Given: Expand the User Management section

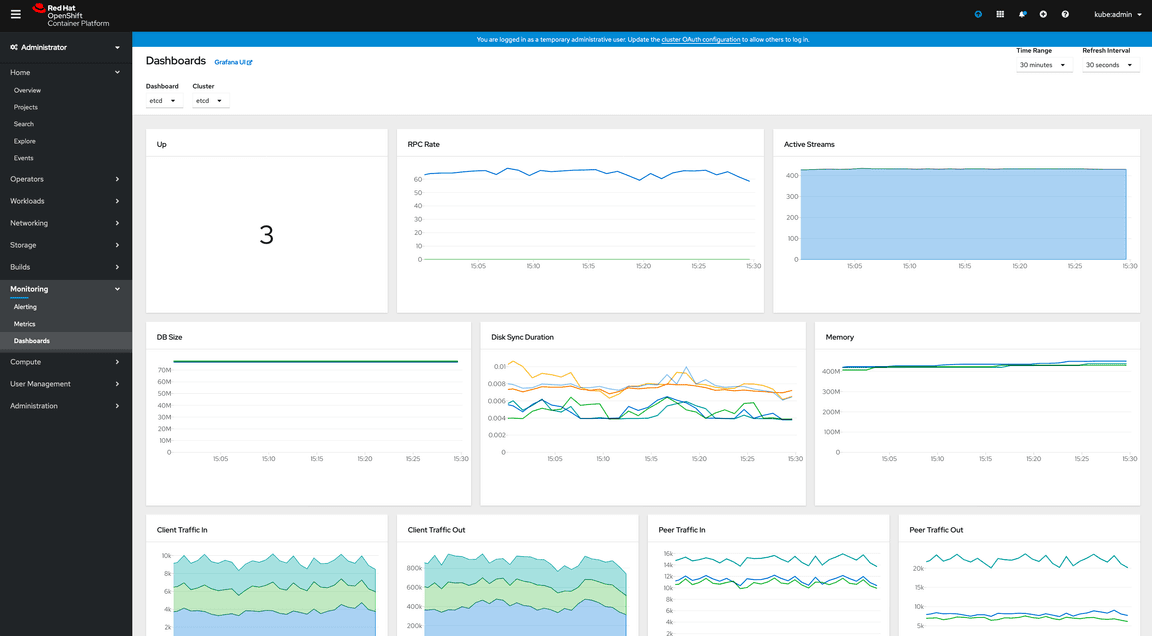Looking at the screenshot, I should point(65,384).
